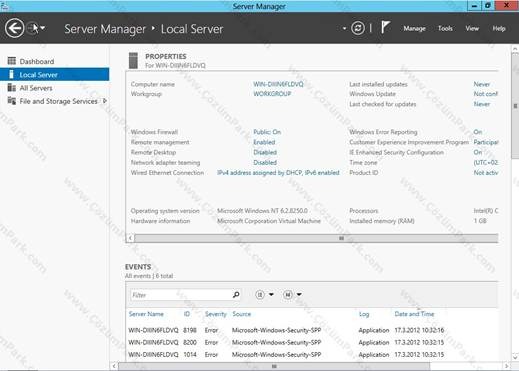
Task: Click the back navigation arrow
Action: click(14, 28)
